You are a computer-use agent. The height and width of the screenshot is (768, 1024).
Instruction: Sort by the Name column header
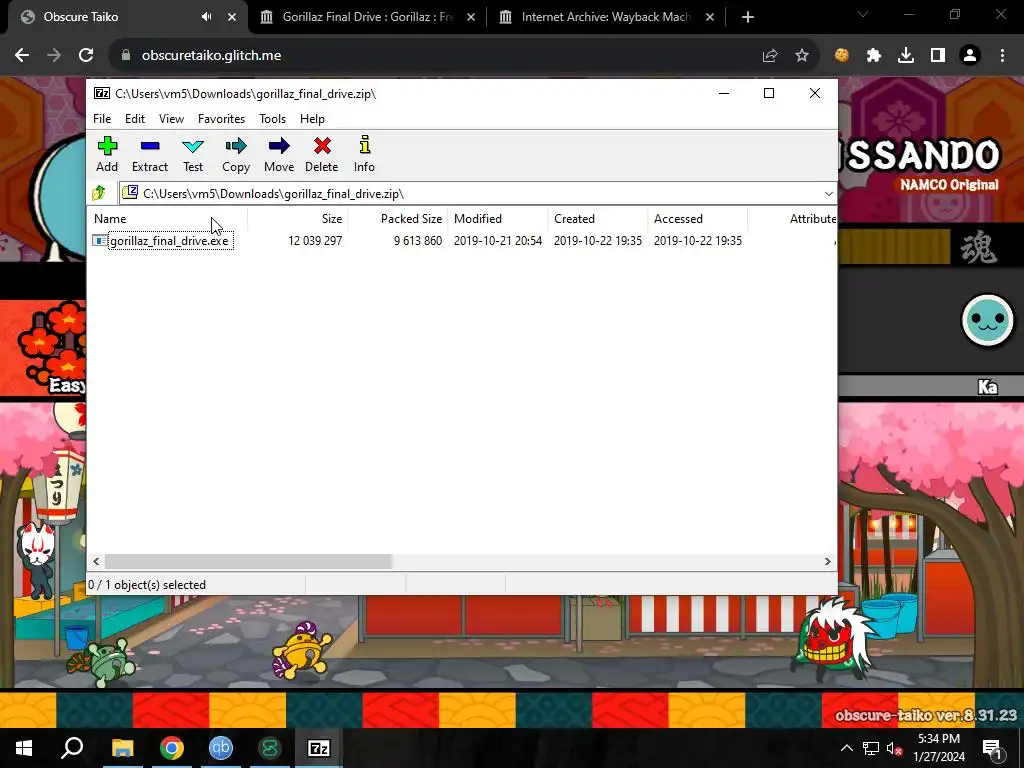click(x=167, y=219)
